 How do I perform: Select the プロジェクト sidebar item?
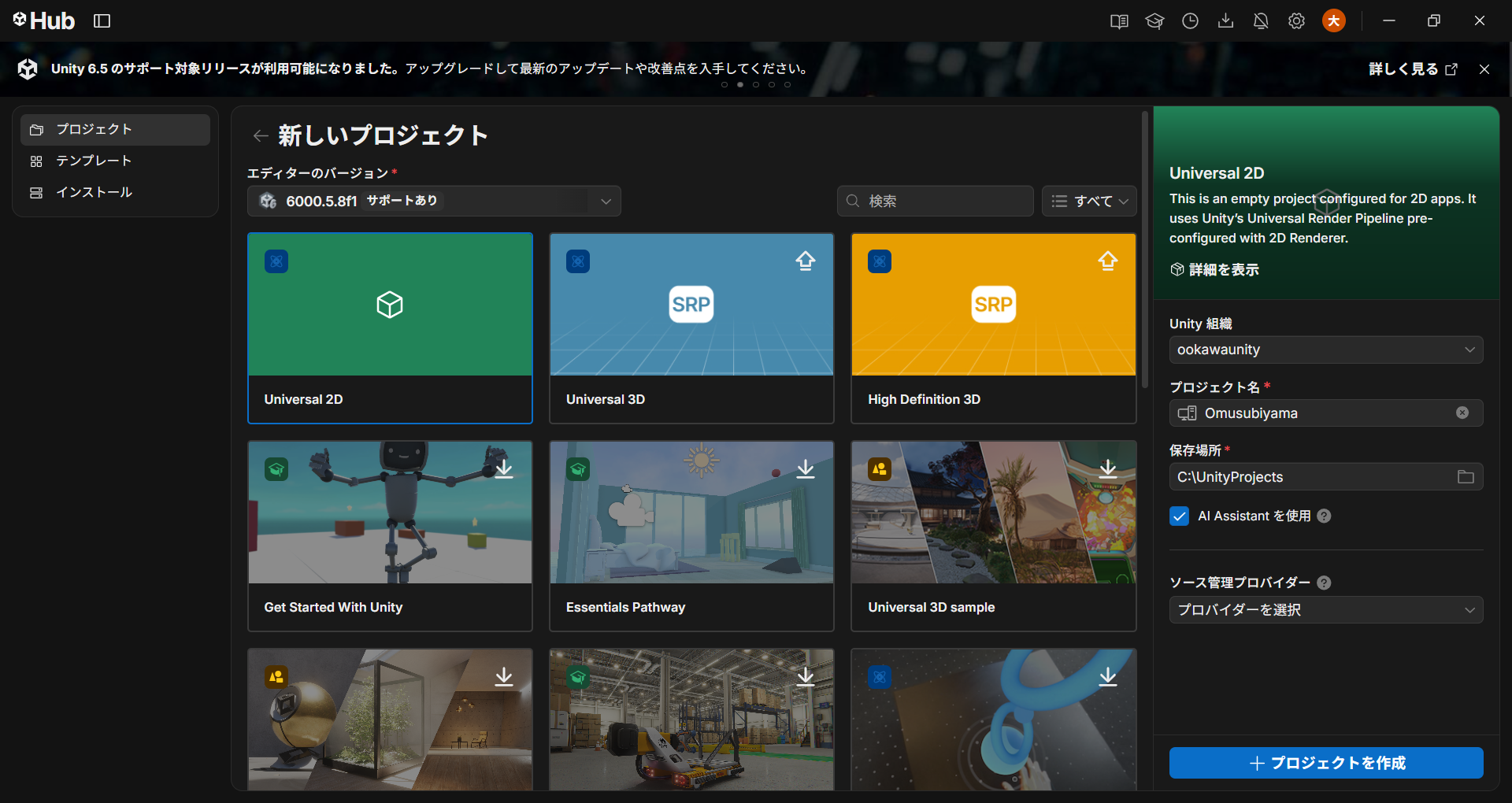[x=115, y=129]
